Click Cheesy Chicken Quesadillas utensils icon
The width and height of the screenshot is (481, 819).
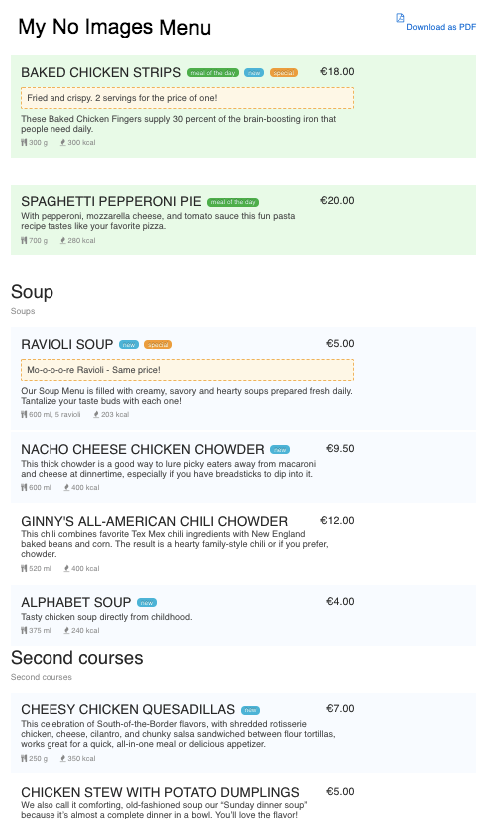(24, 758)
